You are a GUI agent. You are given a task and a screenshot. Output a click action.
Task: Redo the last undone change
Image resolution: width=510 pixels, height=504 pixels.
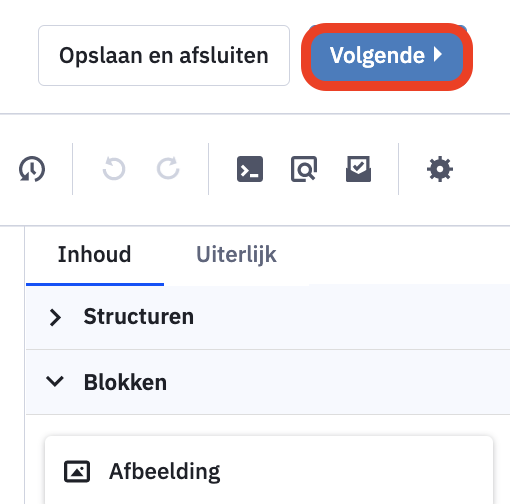pos(168,169)
